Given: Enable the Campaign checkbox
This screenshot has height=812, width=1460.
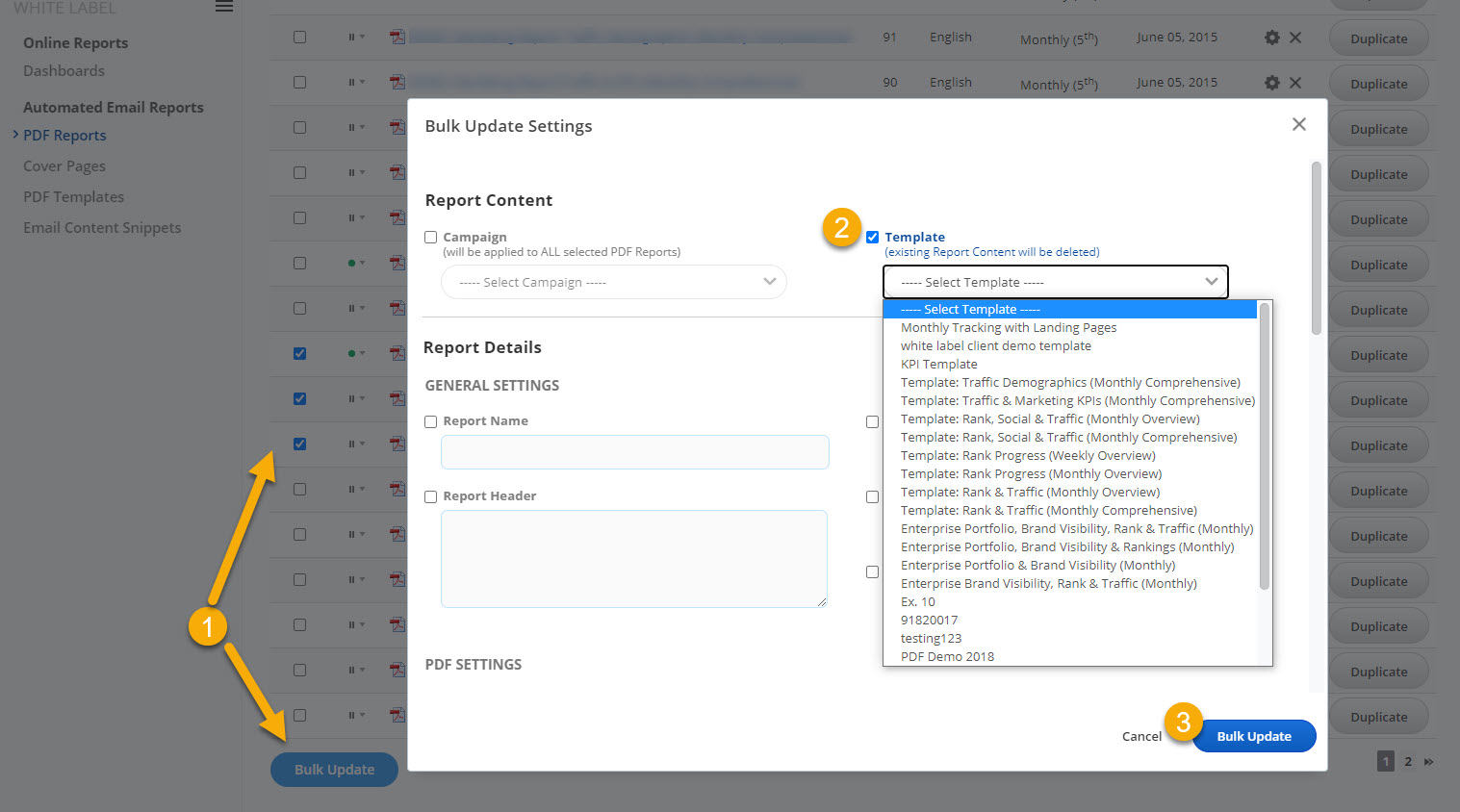Looking at the screenshot, I should click(x=431, y=238).
